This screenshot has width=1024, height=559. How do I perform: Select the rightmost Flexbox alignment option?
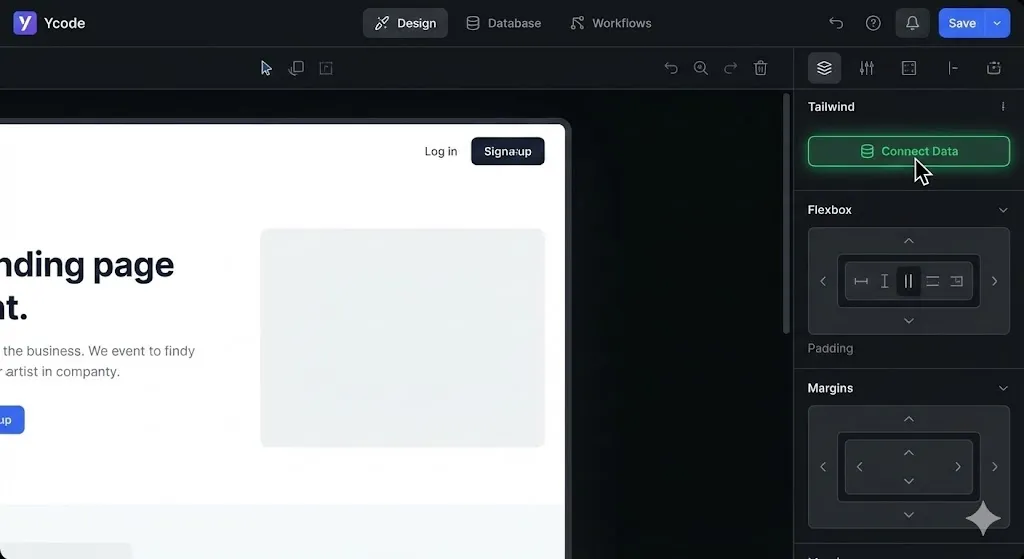coord(957,281)
